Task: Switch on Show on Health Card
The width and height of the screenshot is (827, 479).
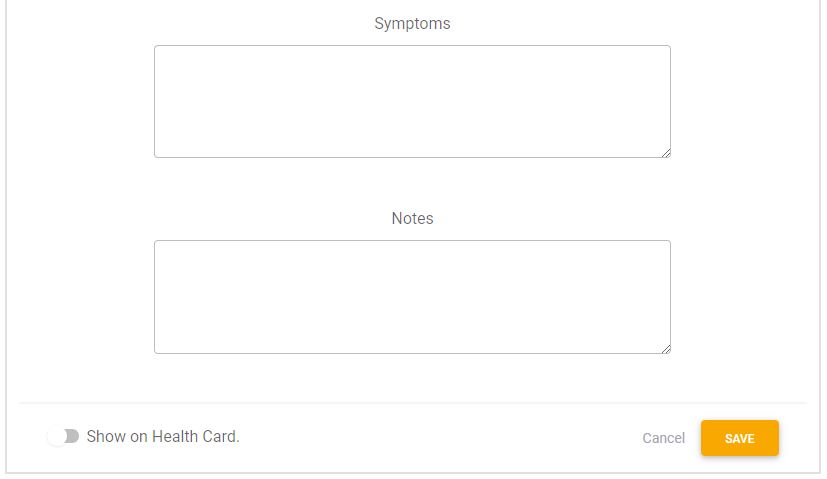Action: 63,436
